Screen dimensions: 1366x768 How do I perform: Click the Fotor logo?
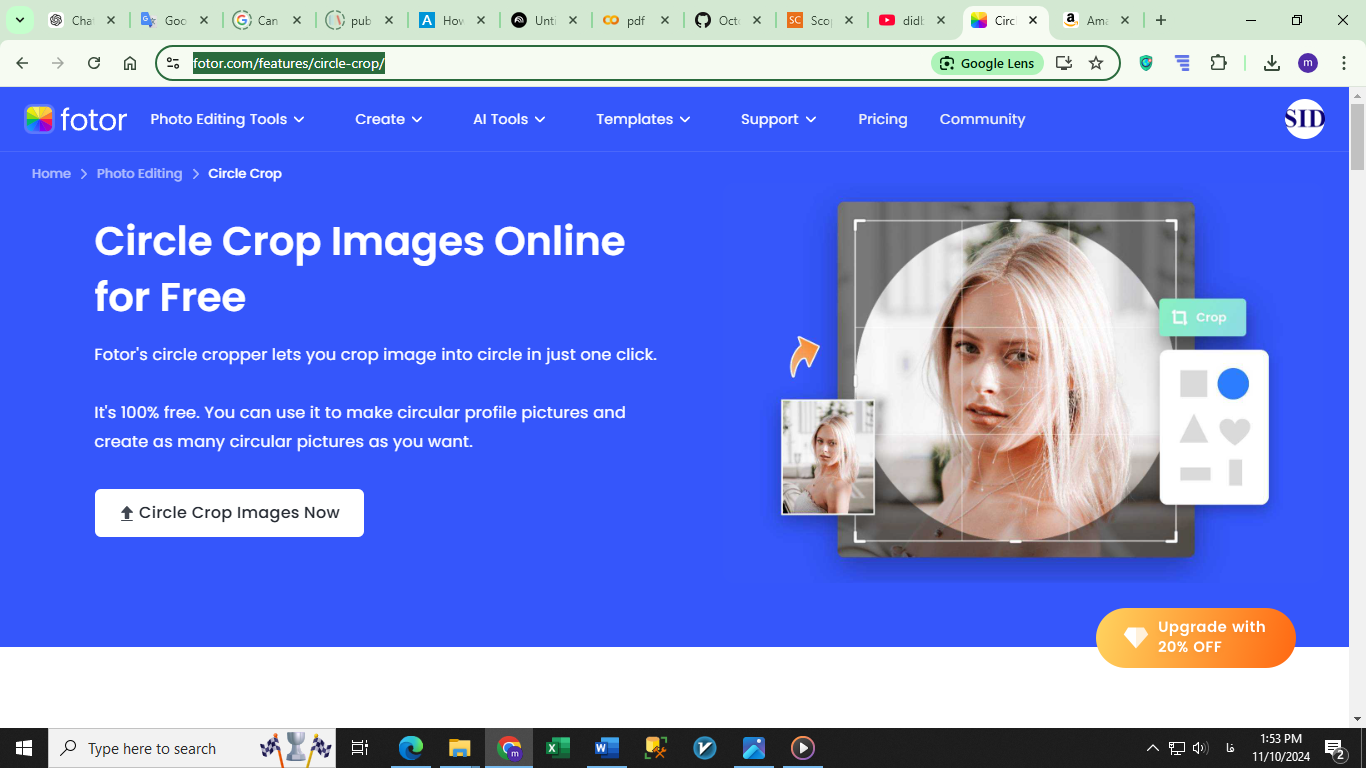pos(76,119)
